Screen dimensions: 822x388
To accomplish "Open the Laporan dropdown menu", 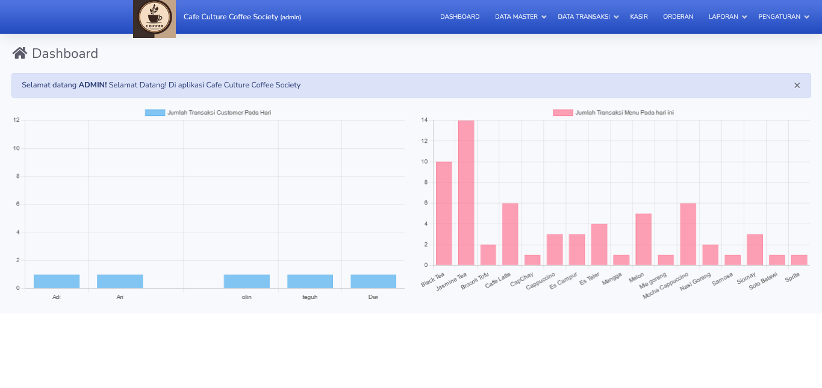I will coord(727,17).
